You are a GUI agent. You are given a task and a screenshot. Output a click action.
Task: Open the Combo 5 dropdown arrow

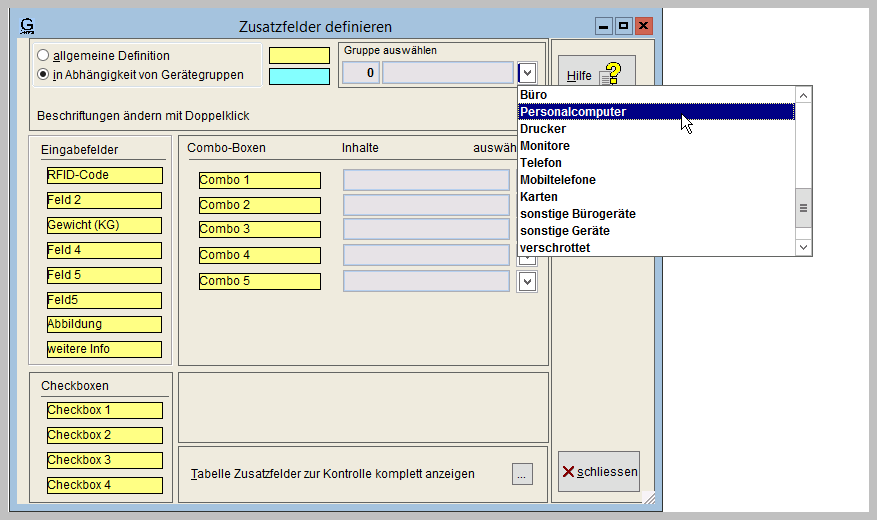pyautogui.click(x=527, y=281)
